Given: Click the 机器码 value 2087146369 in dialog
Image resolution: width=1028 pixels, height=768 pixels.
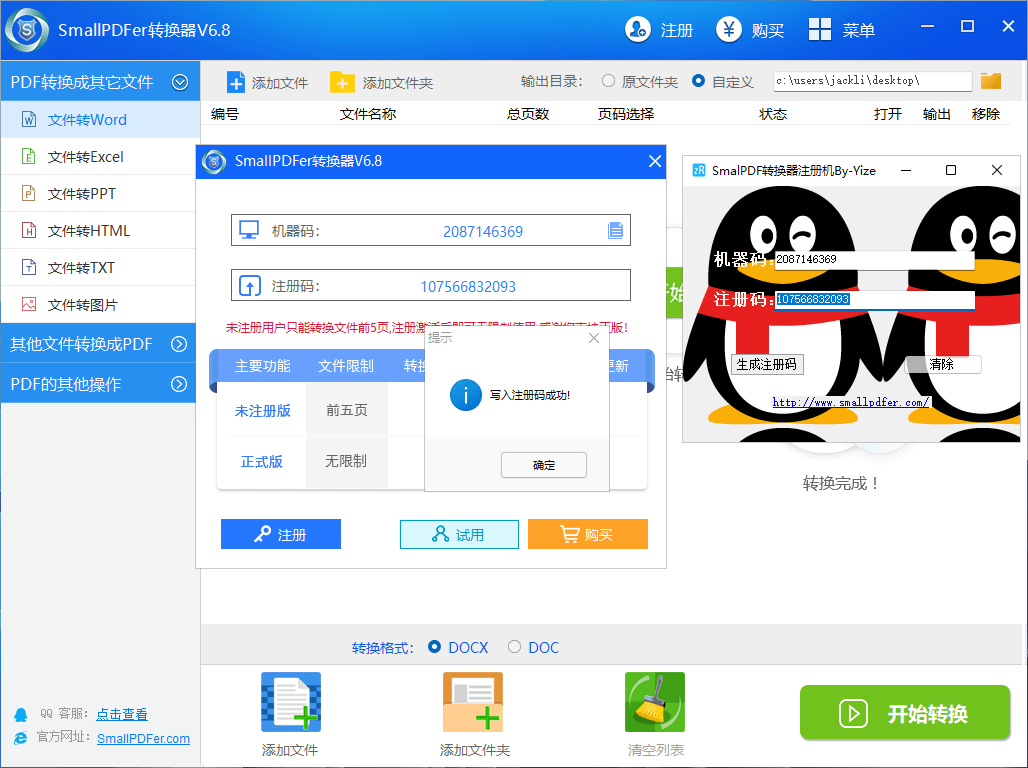Looking at the screenshot, I should [483, 232].
